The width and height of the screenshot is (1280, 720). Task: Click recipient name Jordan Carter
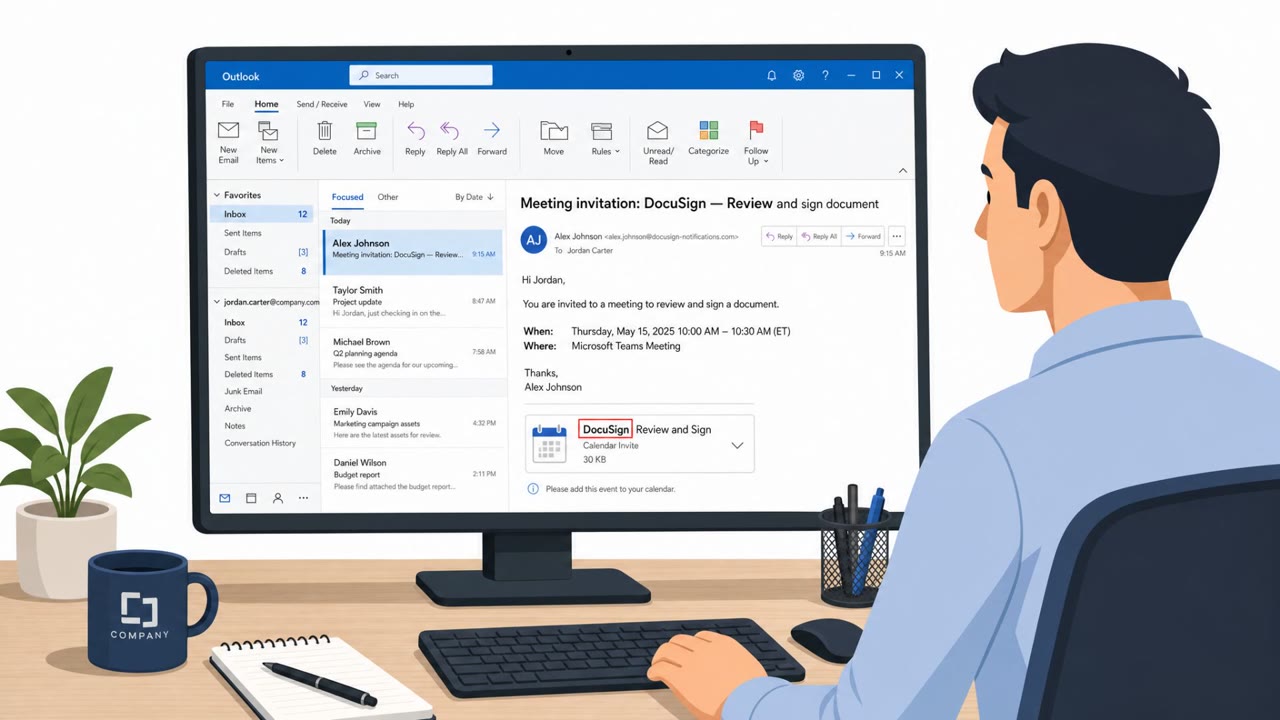pyautogui.click(x=590, y=250)
